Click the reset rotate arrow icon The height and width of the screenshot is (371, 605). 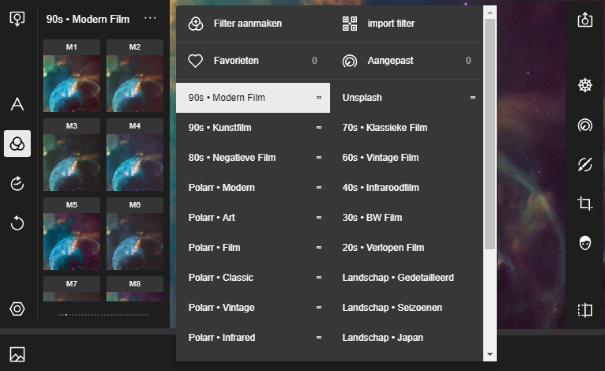point(17,223)
